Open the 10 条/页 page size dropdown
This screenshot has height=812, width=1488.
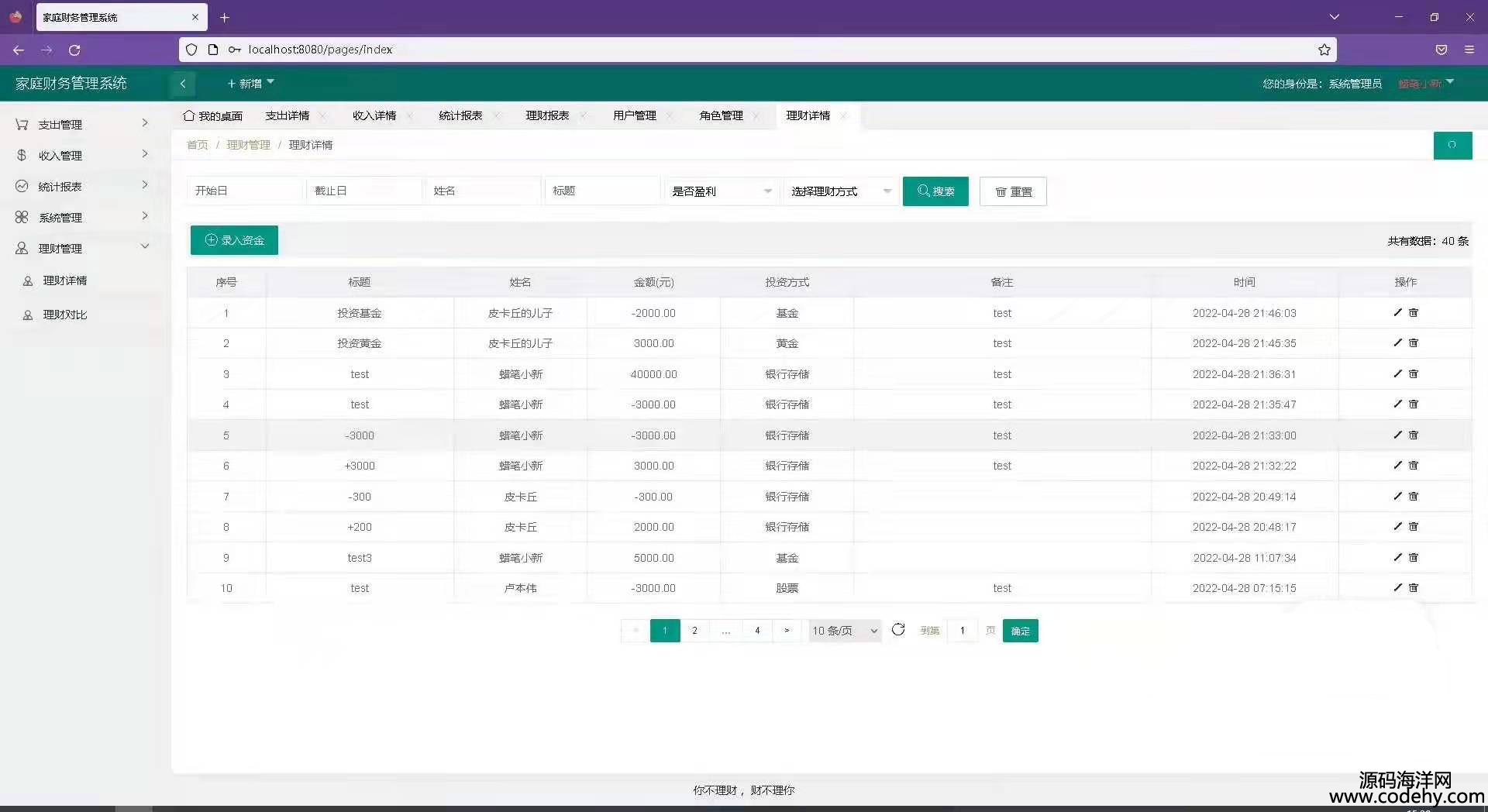pyautogui.click(x=844, y=631)
